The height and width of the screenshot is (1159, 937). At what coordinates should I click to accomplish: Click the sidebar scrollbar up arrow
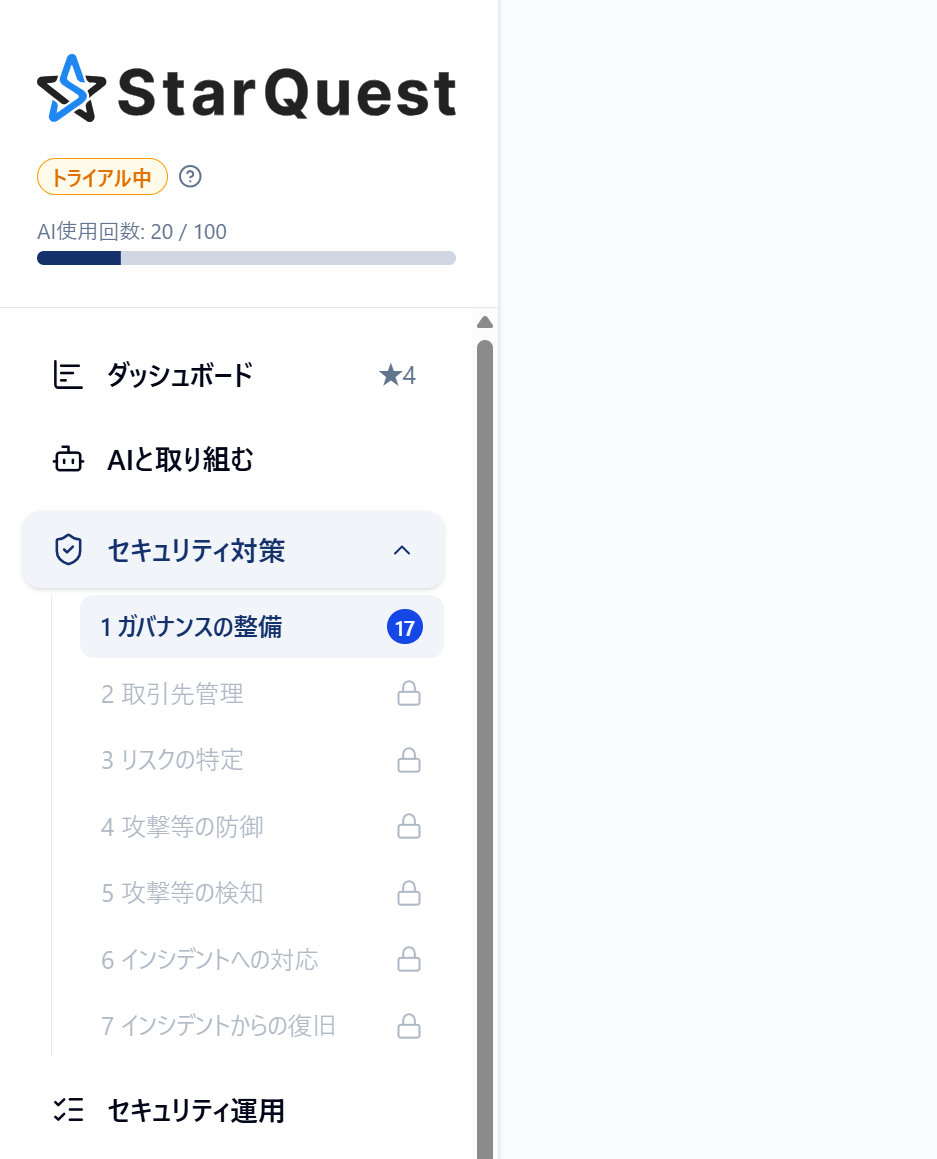coord(485,322)
